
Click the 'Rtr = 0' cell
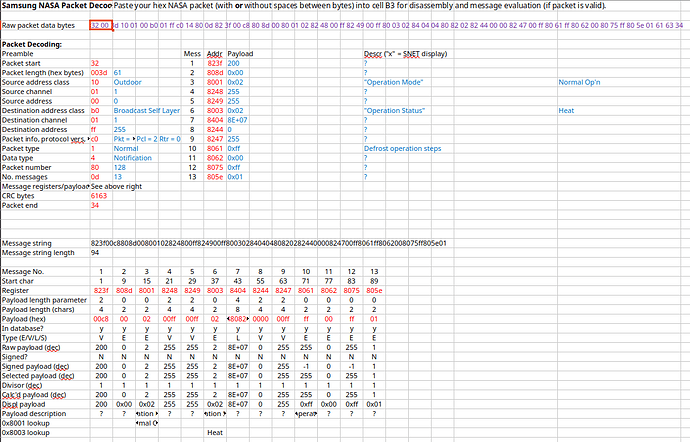pyautogui.click(x=170, y=139)
